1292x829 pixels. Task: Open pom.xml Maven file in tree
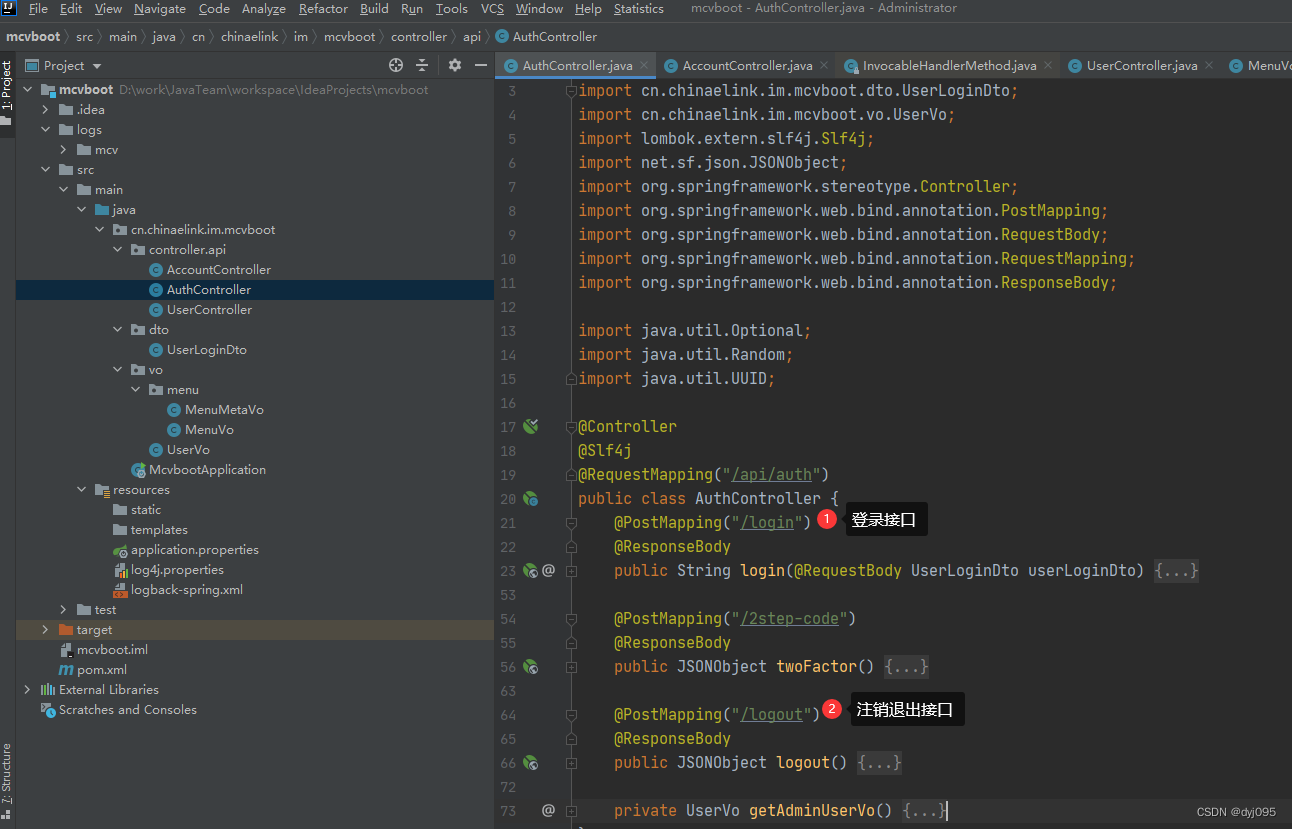tap(101, 670)
